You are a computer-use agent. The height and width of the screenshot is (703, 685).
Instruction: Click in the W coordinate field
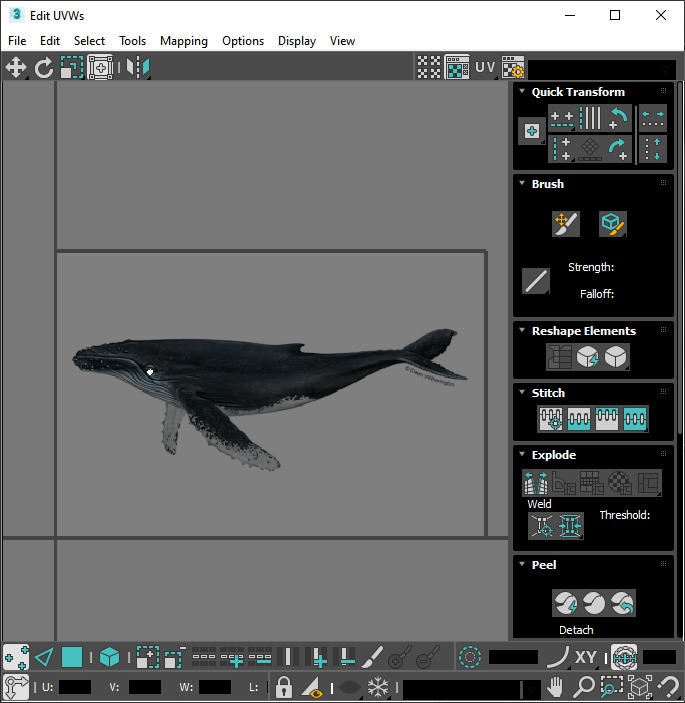click(215, 686)
